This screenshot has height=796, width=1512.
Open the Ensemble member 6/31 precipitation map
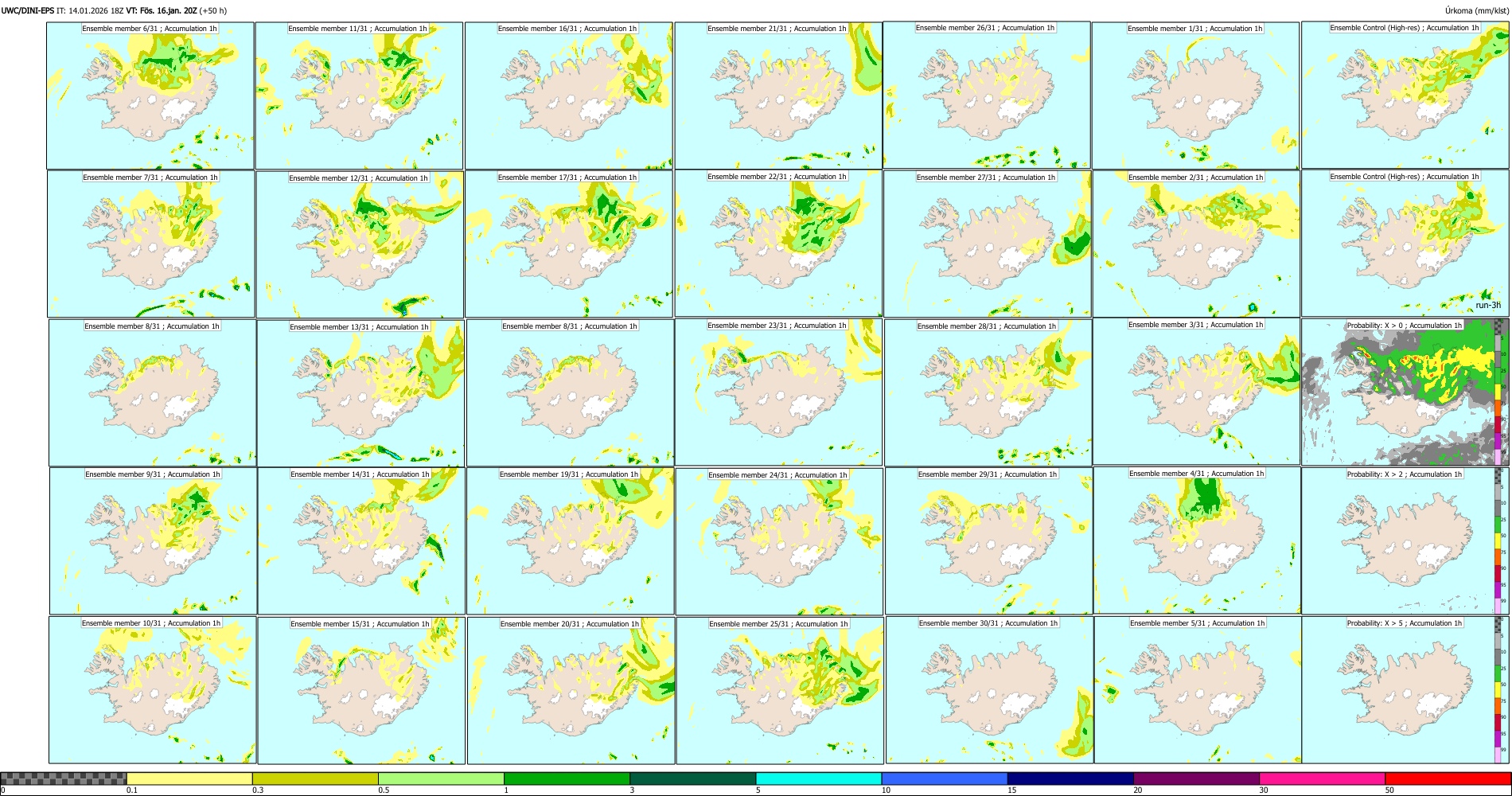(150, 96)
